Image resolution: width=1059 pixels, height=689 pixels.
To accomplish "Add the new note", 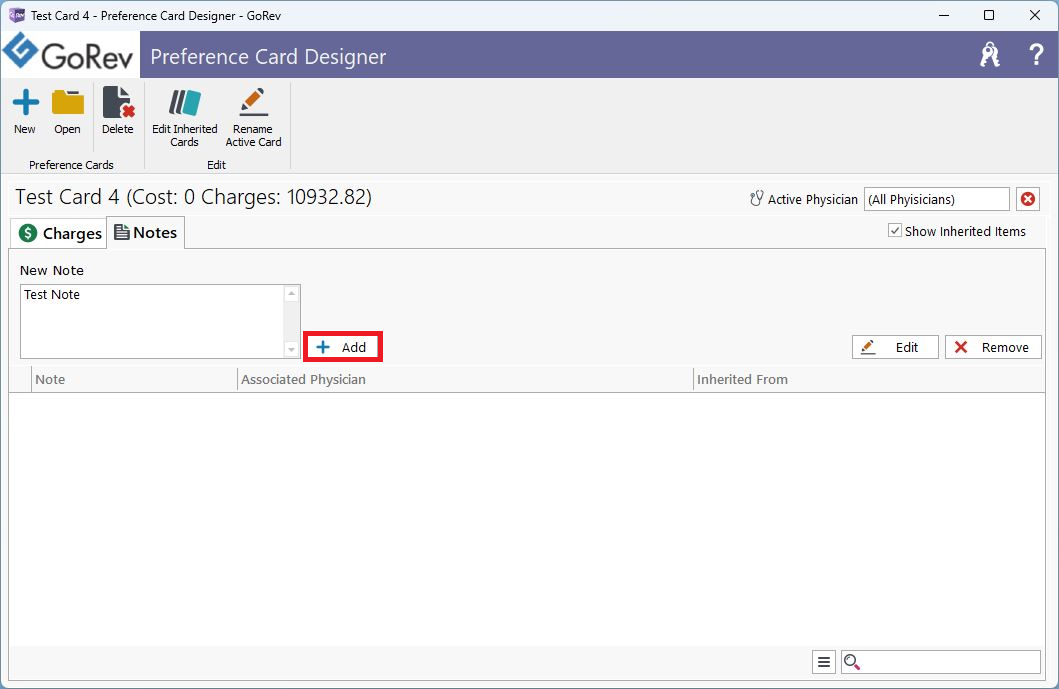I will [343, 347].
